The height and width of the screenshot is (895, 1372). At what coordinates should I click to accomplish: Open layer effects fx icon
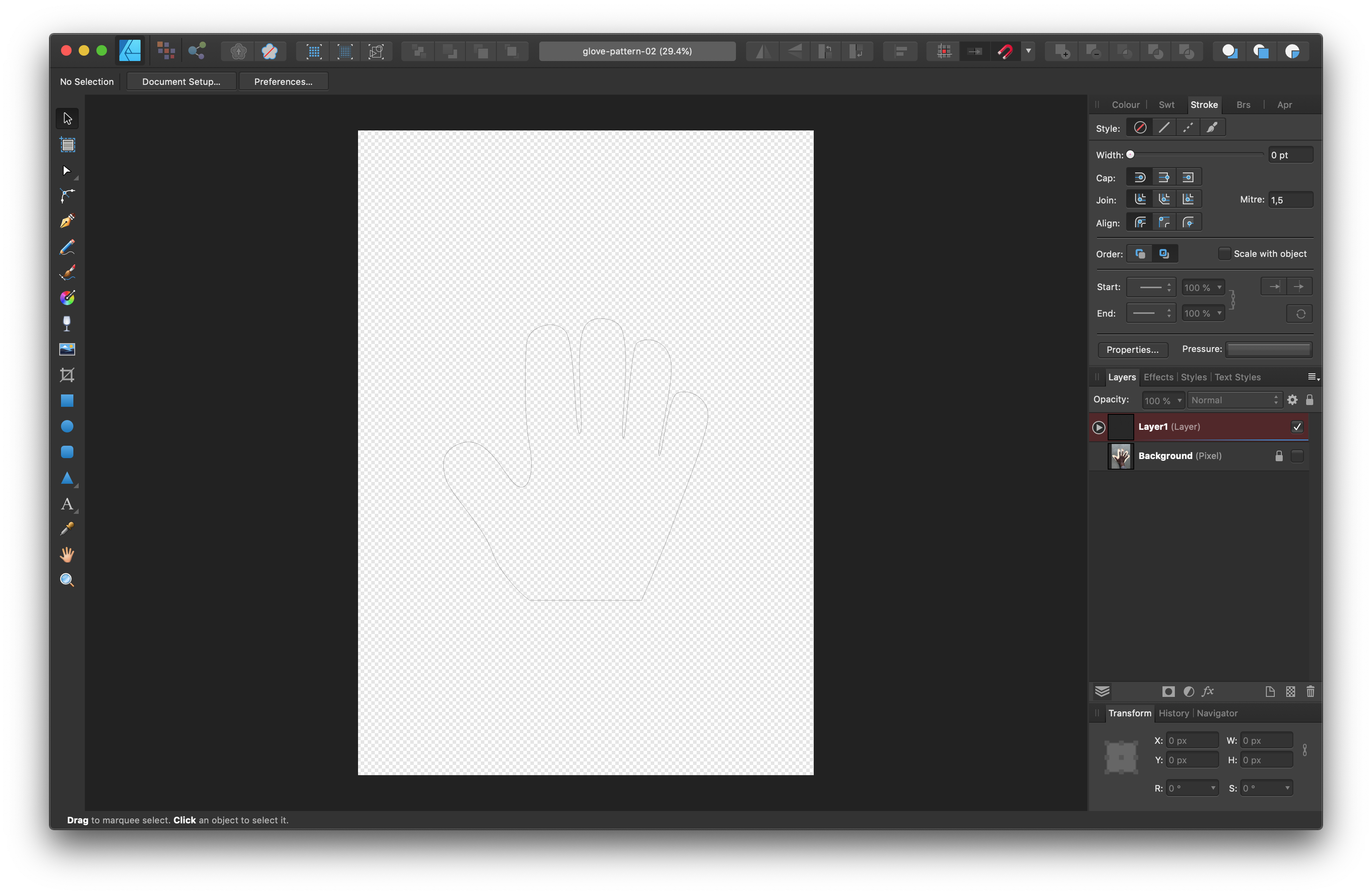coord(1208,692)
